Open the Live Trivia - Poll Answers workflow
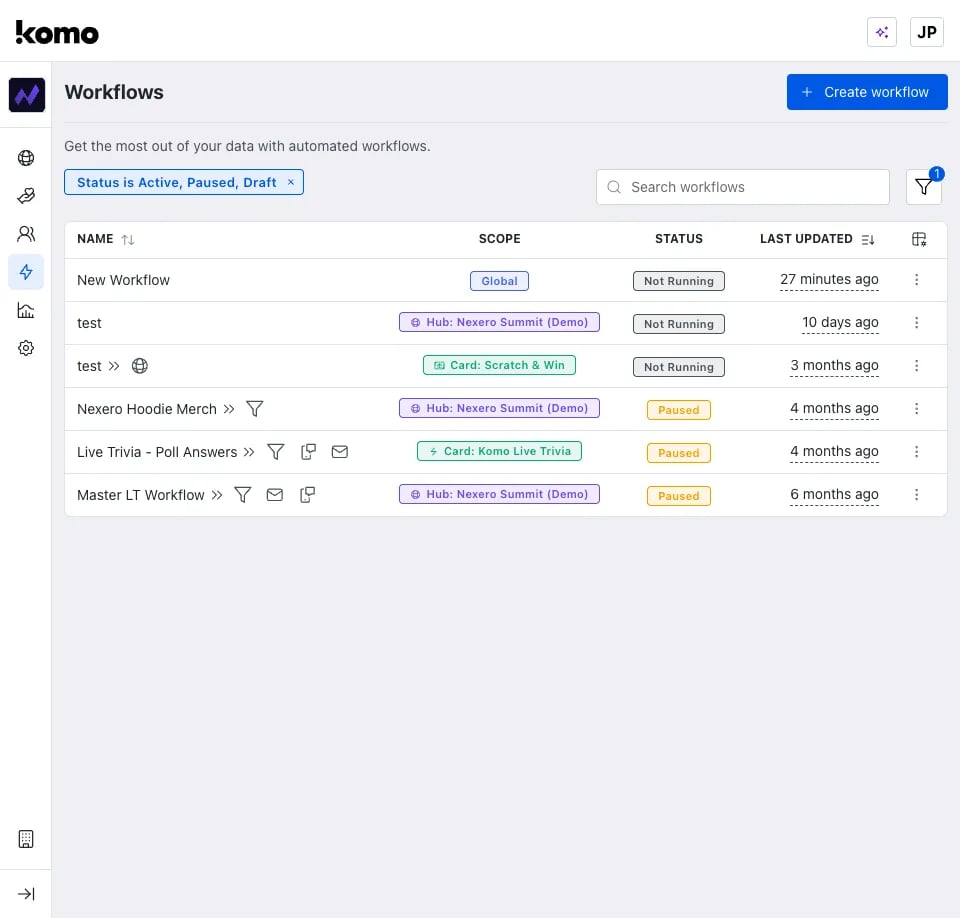The height and width of the screenshot is (918, 960). pyautogui.click(x=157, y=452)
